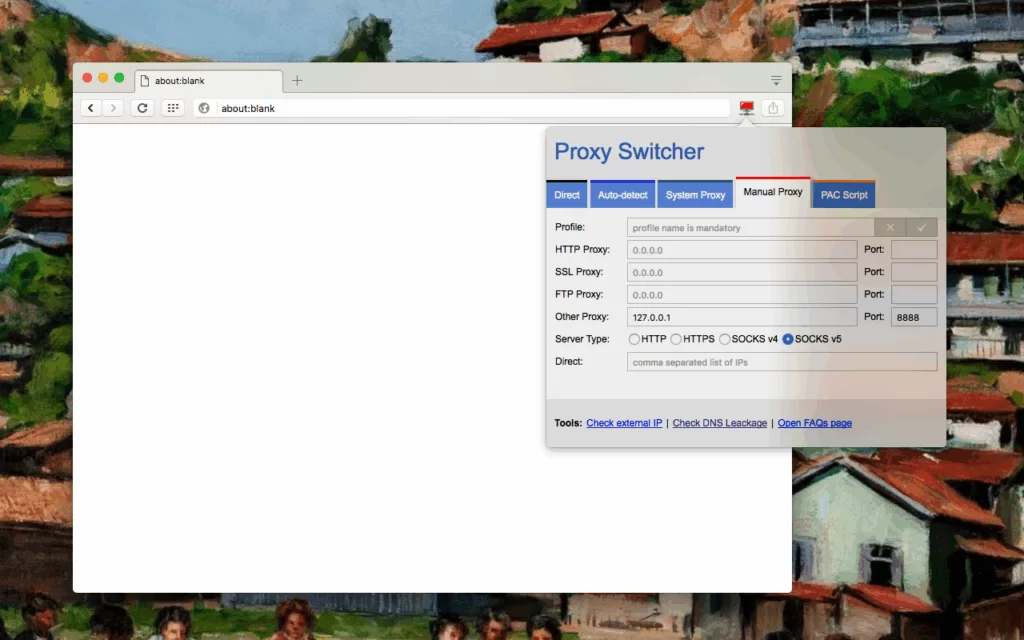Open the Check DNS Leackage link

[x=719, y=423]
